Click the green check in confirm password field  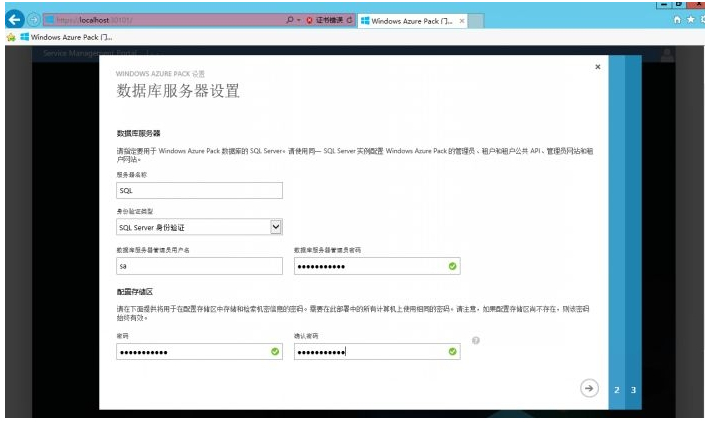(x=452, y=352)
